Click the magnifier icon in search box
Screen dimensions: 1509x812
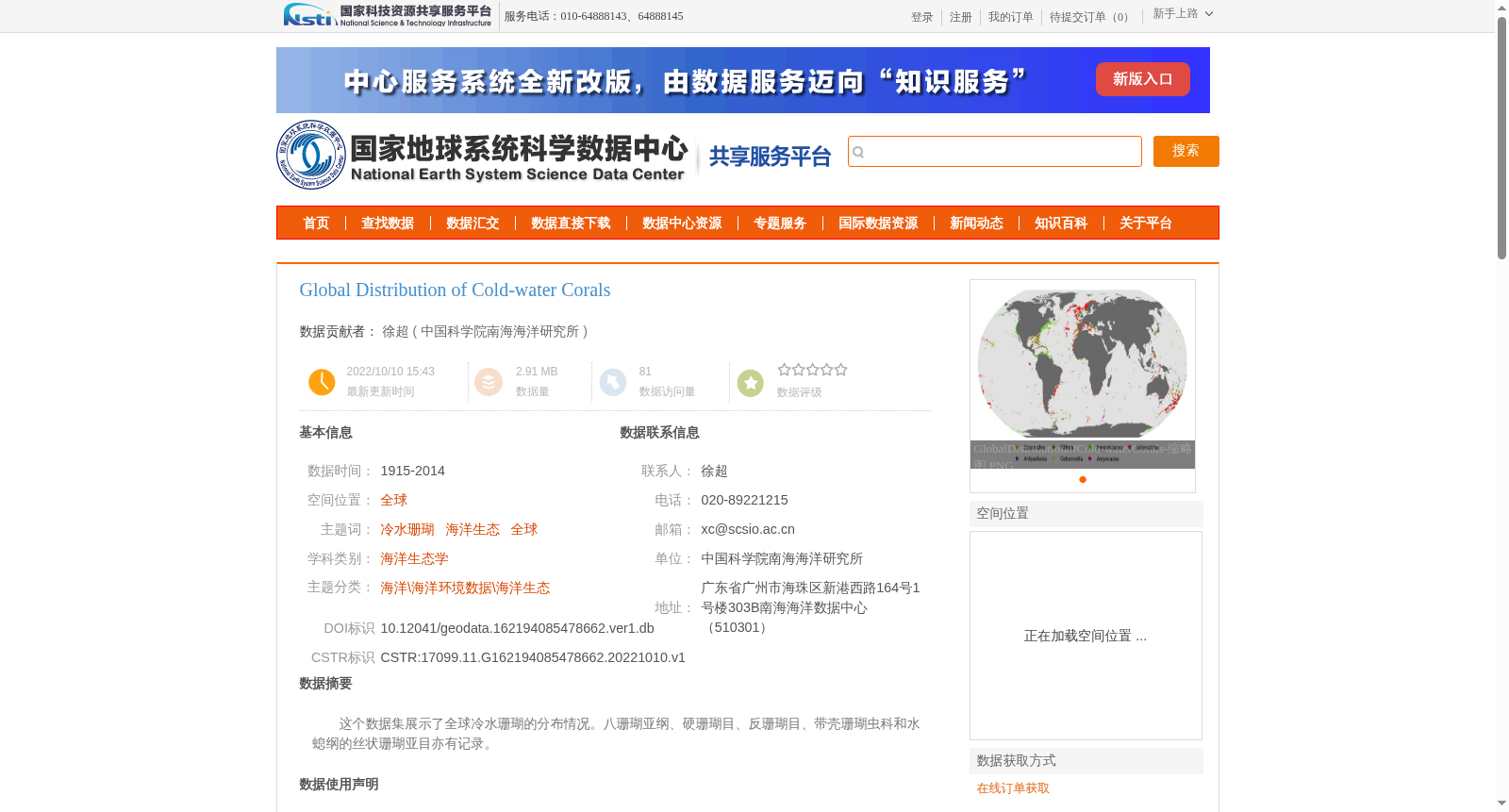(858, 152)
